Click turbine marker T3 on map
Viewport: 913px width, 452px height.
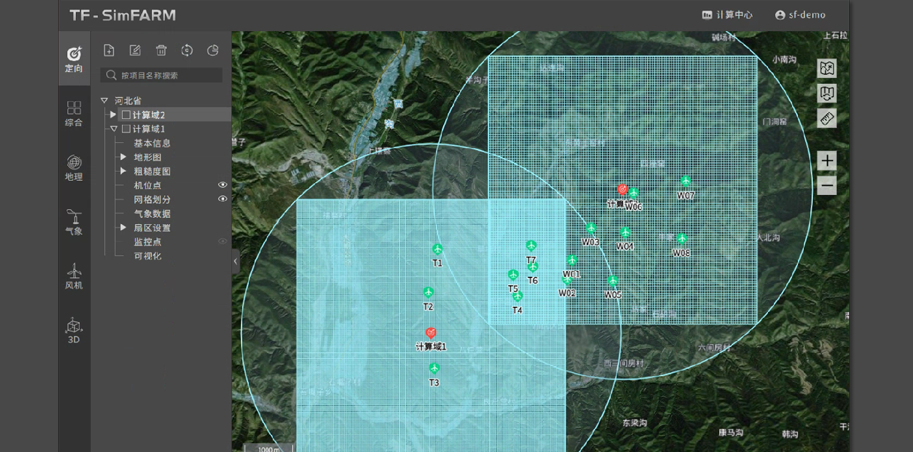tap(434, 369)
